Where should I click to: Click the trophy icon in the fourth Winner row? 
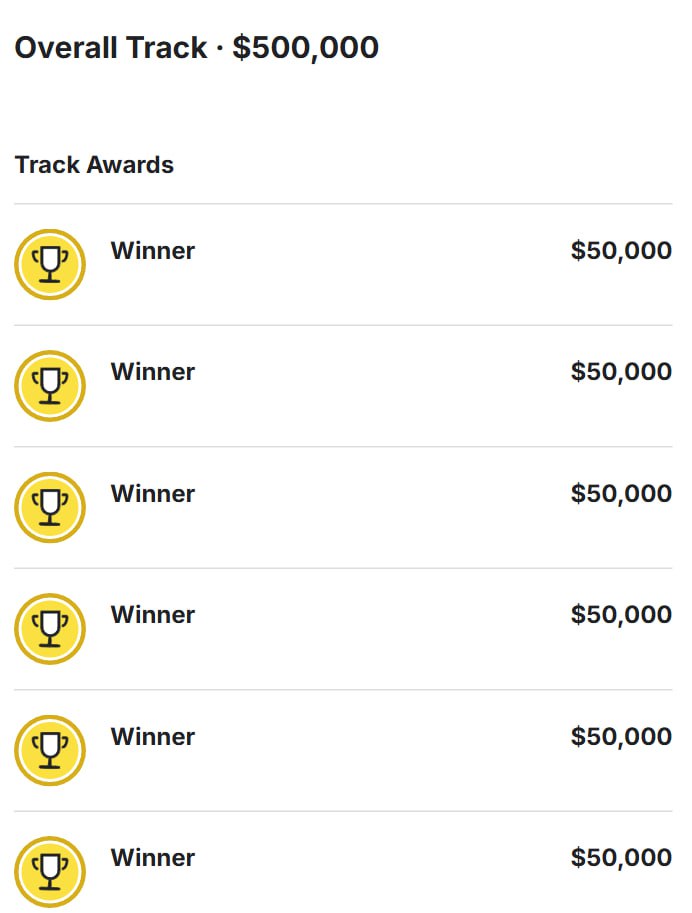50,629
